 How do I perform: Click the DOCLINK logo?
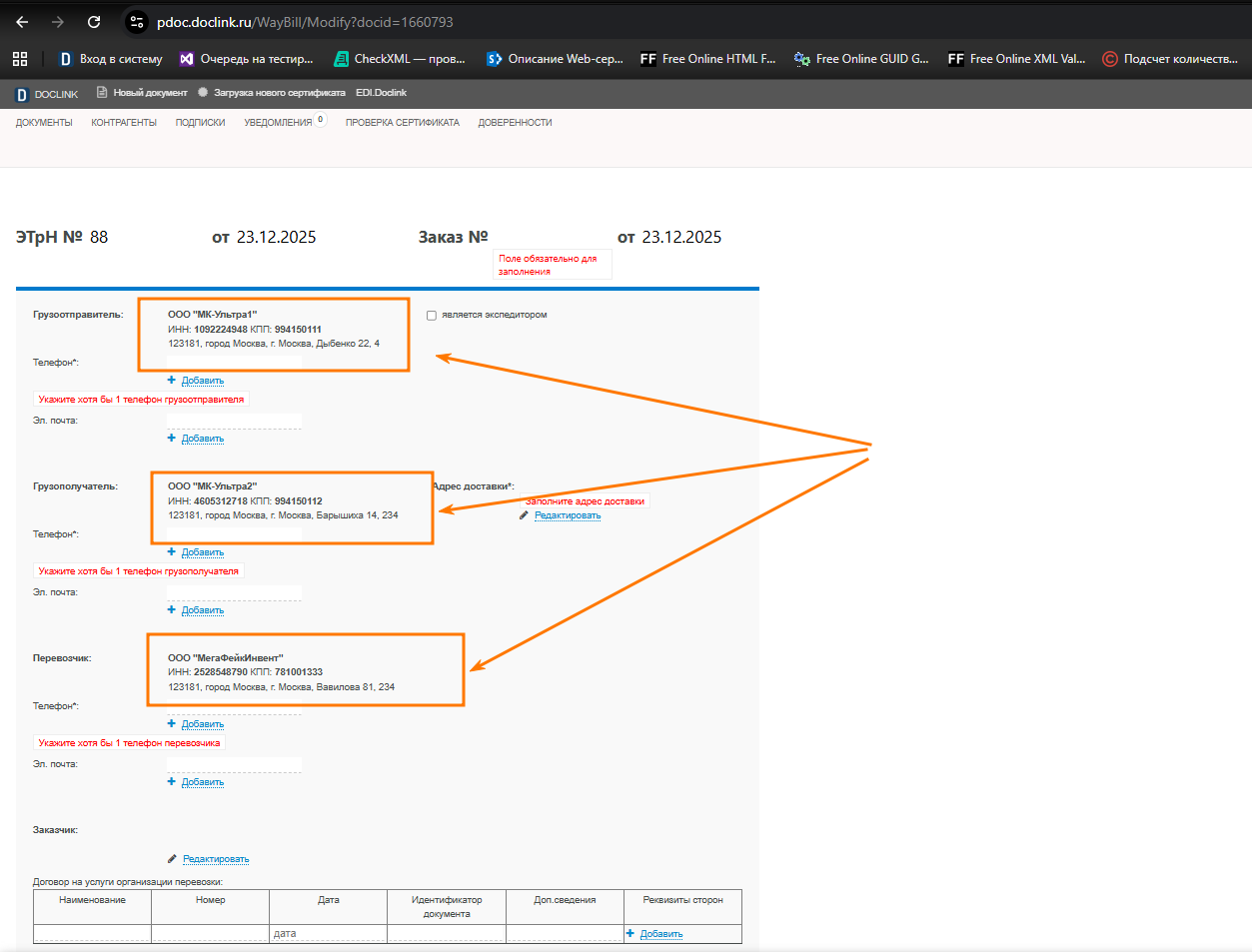[x=46, y=94]
